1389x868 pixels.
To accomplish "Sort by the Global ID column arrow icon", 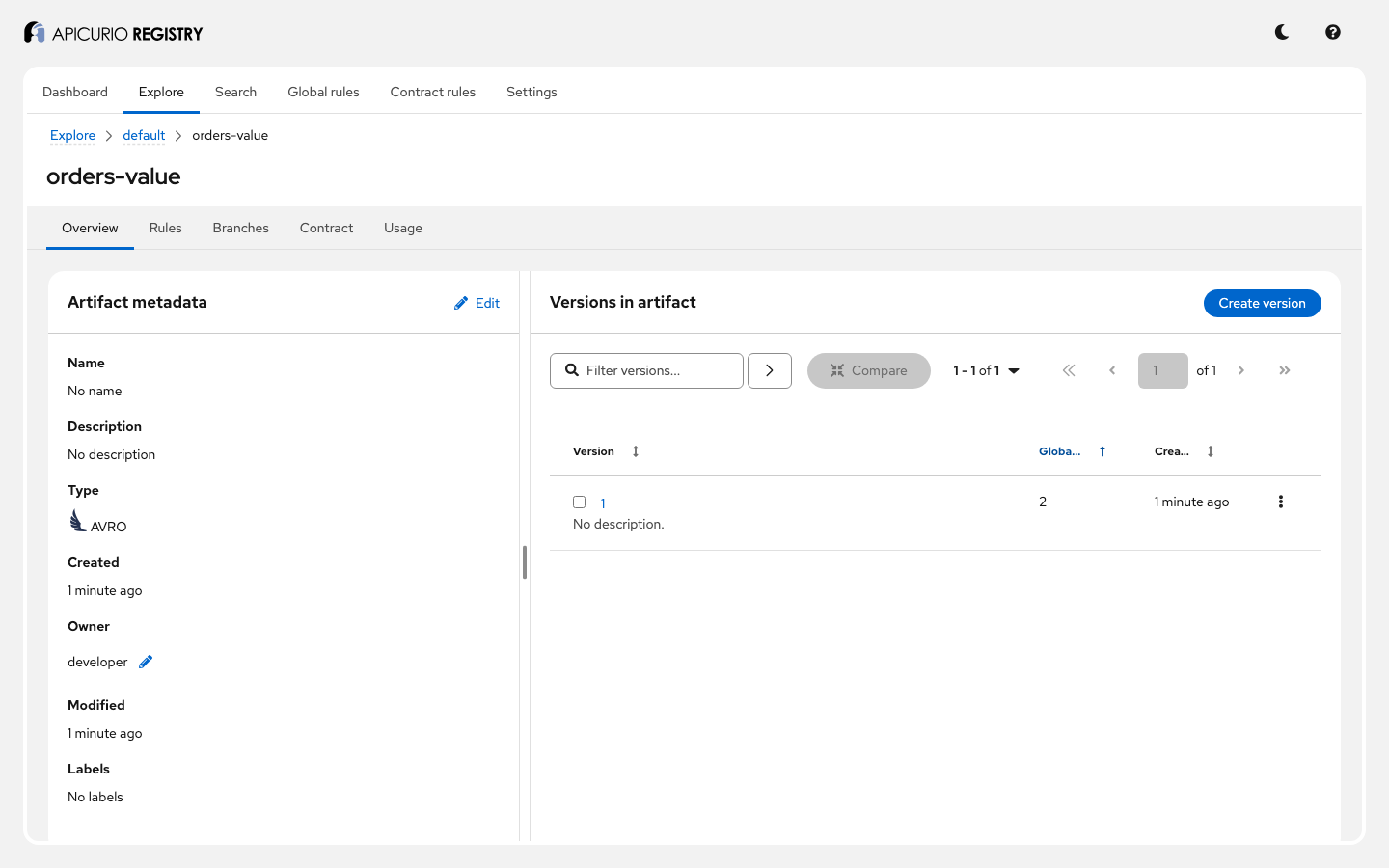I will tap(1103, 451).
